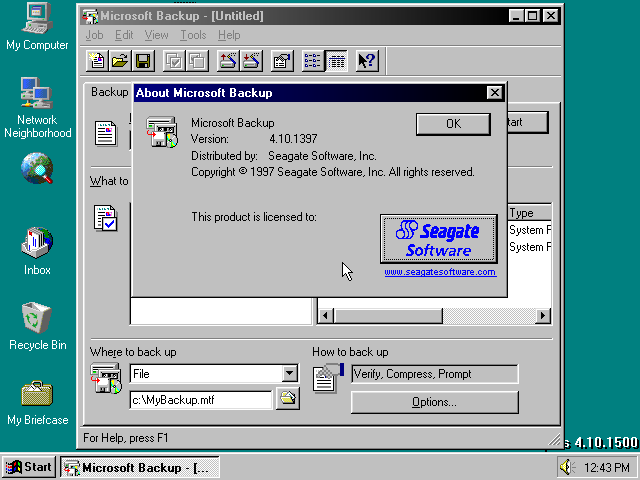Open the Job menu
This screenshot has height=480, width=640.
94,35
